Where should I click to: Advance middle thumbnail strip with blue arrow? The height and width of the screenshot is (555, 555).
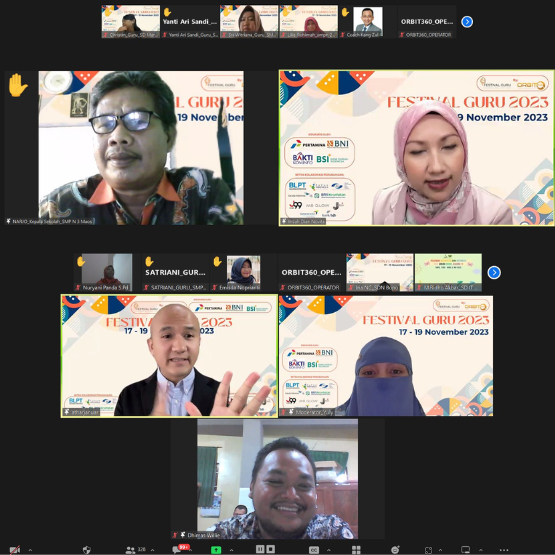click(494, 273)
